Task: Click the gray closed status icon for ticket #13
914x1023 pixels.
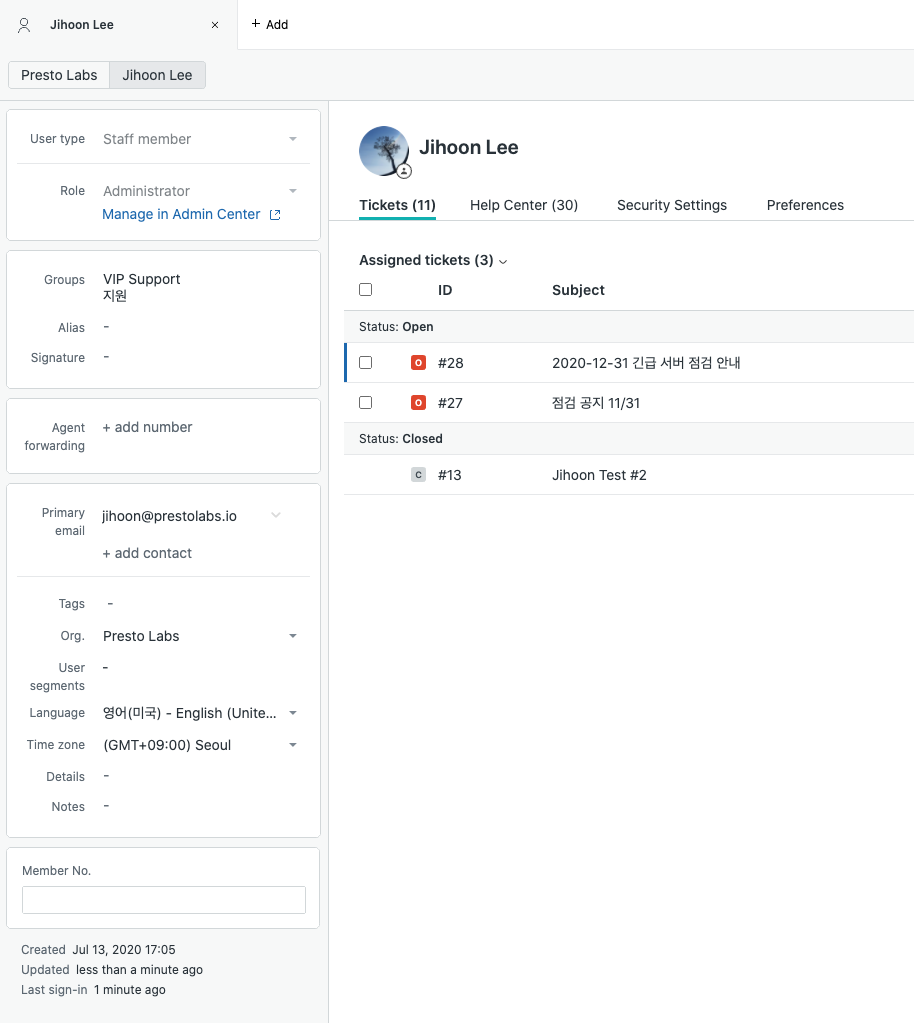Action: click(418, 475)
